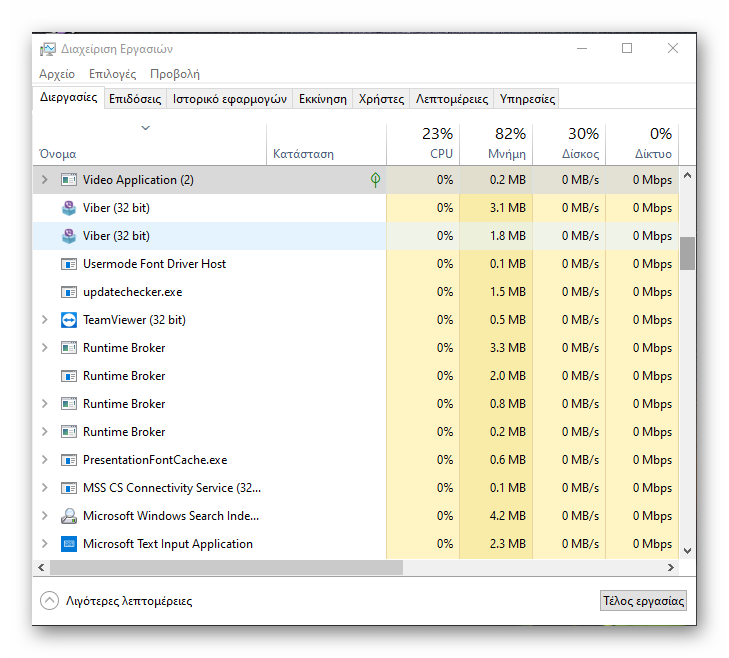The height and width of the screenshot is (658, 729).
Task: Click the vertical scrollbar down arrow
Action: (x=687, y=551)
